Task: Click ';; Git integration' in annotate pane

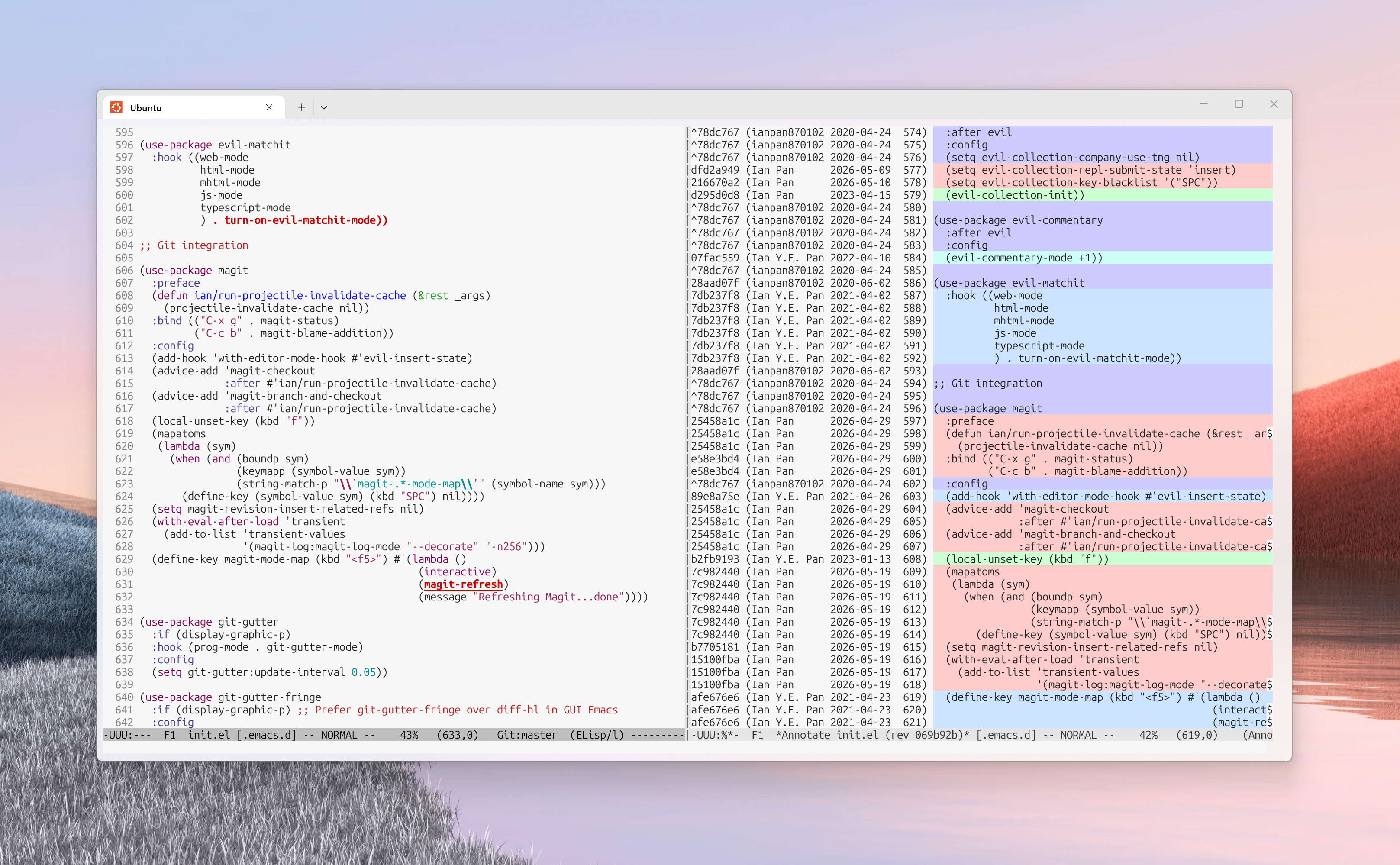Action: 988,384
